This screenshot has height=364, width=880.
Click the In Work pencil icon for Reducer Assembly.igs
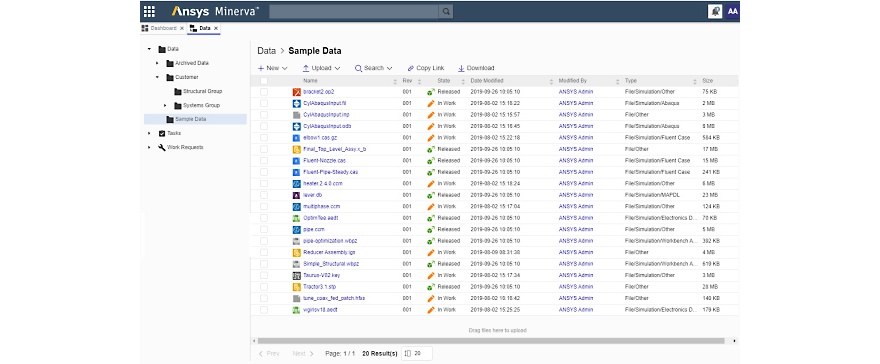pyautogui.click(x=431, y=252)
